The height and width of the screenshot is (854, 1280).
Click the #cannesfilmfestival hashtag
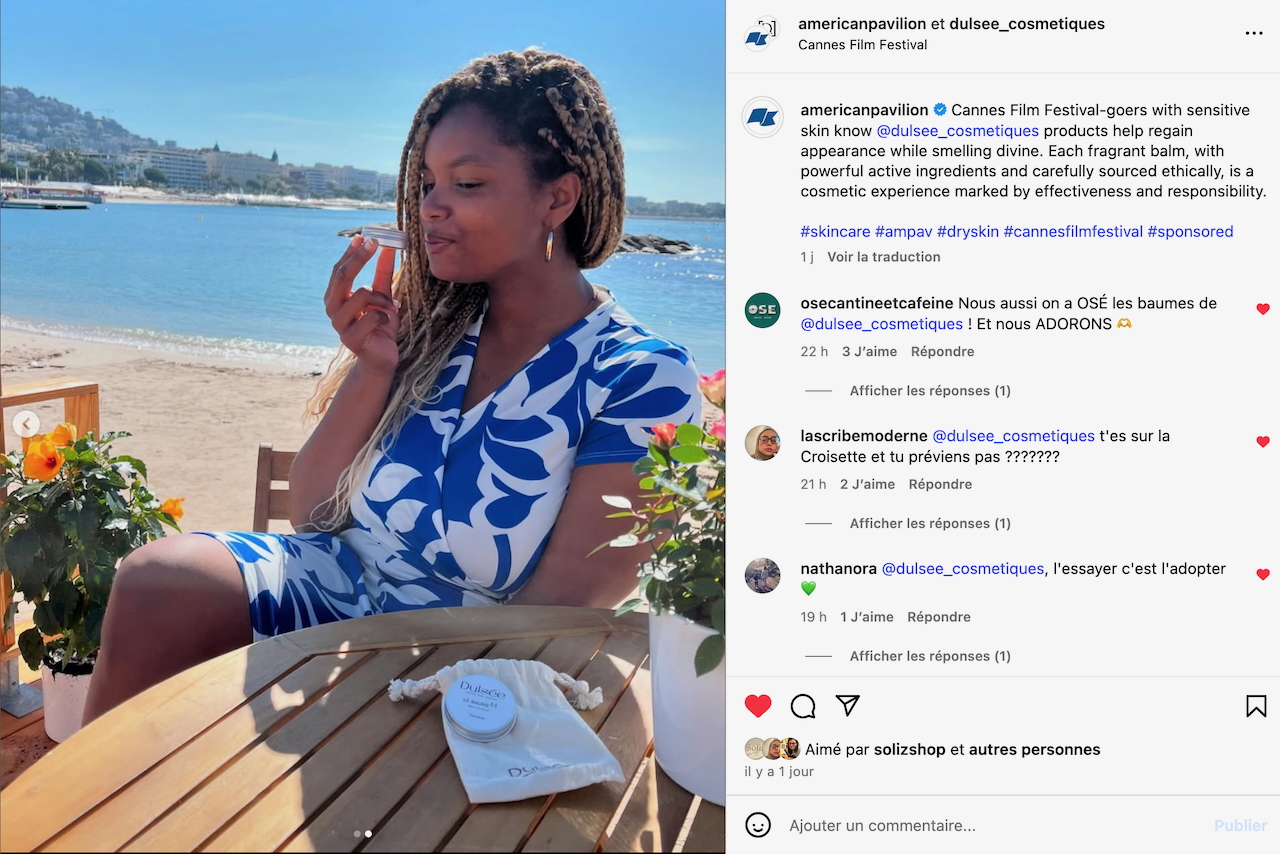click(x=1073, y=231)
